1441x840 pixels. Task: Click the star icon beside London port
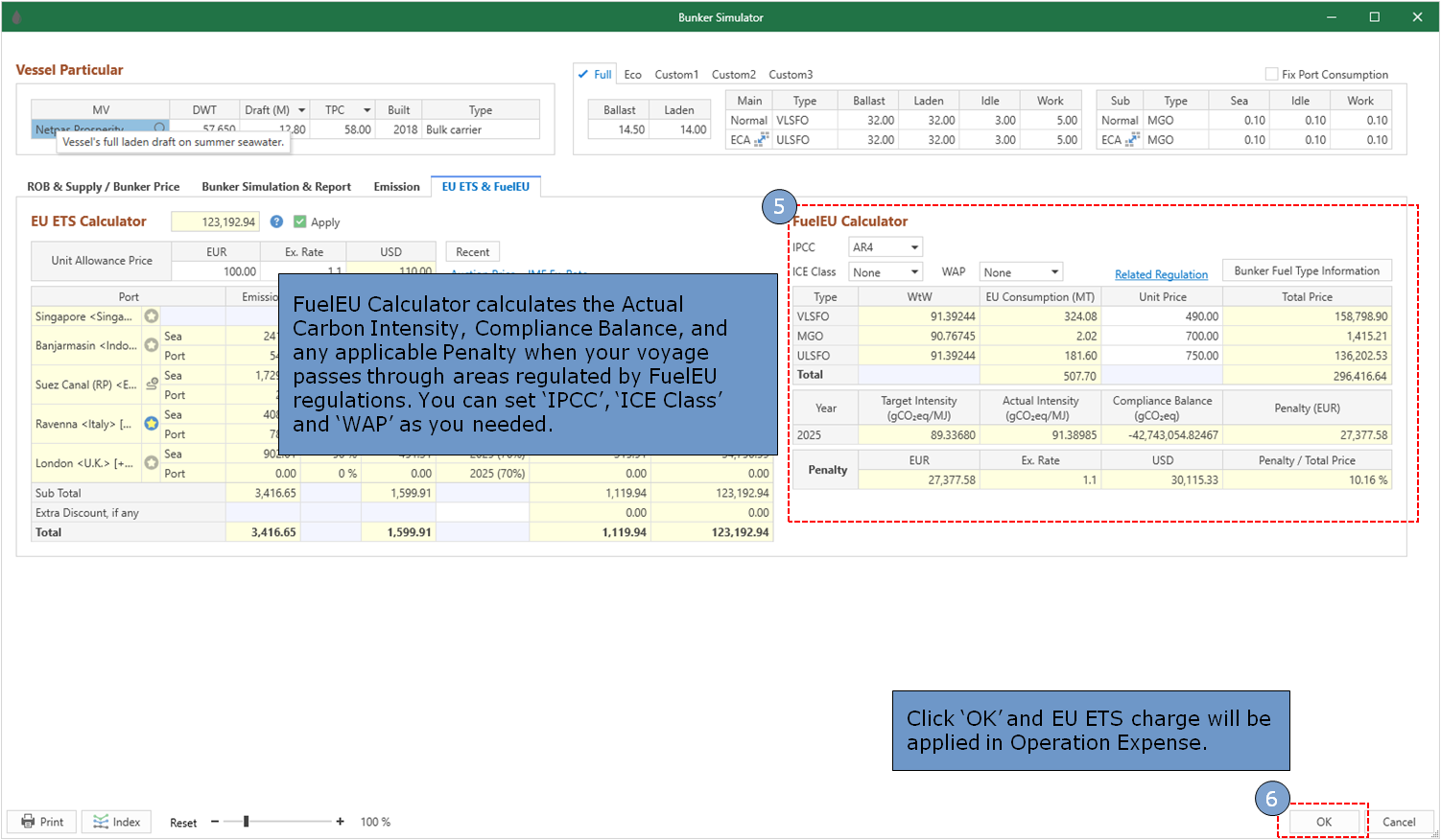(x=151, y=463)
